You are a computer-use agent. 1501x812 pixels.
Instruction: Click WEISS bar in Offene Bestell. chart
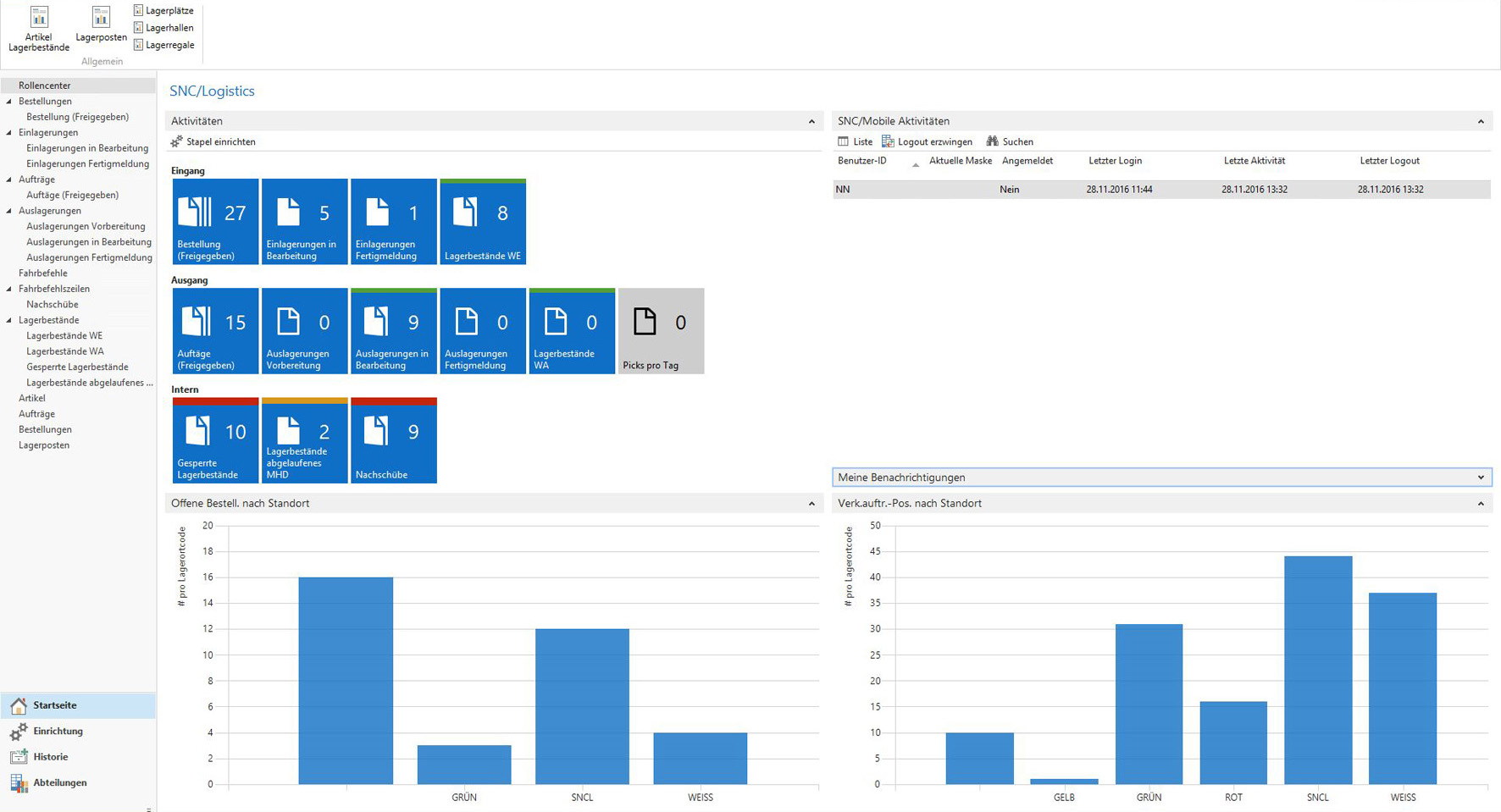point(701,758)
